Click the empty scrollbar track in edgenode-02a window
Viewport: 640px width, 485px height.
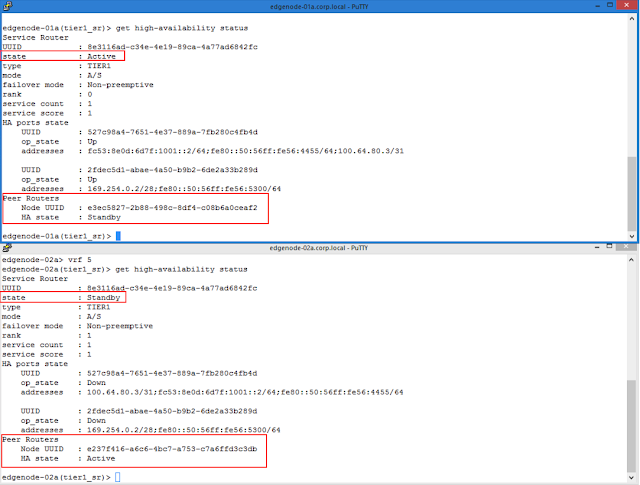631,320
